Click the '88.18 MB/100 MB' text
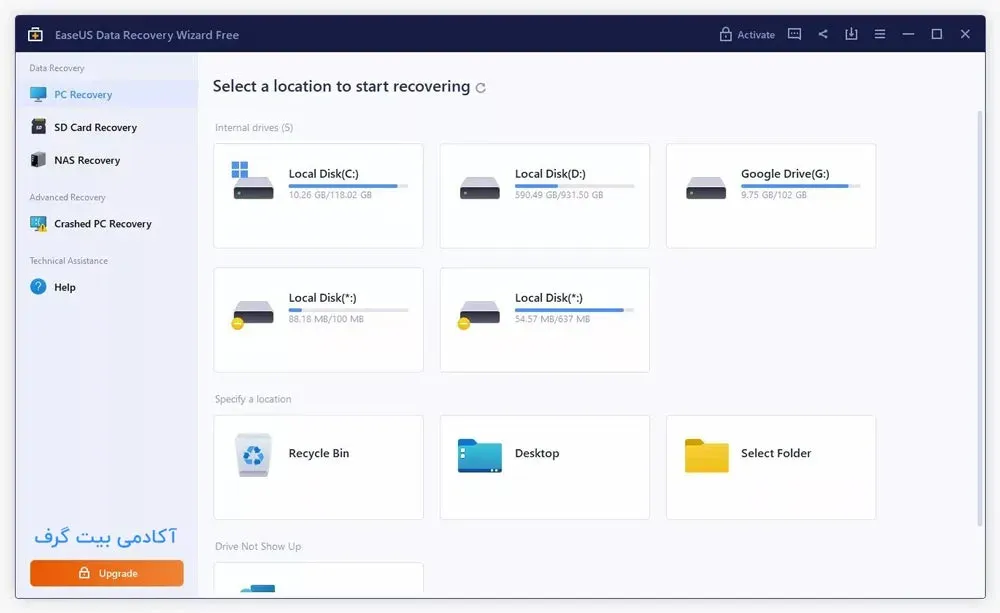Viewport: 1000px width, 613px height. (x=326, y=319)
